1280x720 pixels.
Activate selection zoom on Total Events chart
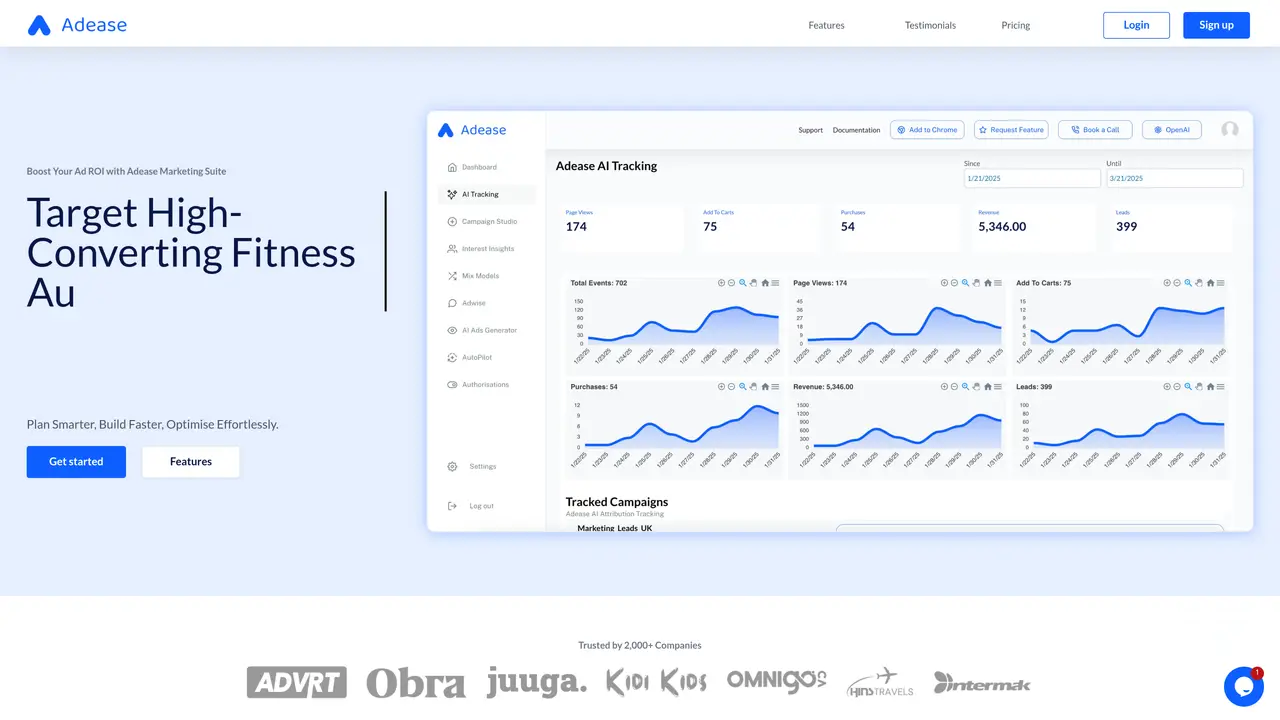pos(742,283)
